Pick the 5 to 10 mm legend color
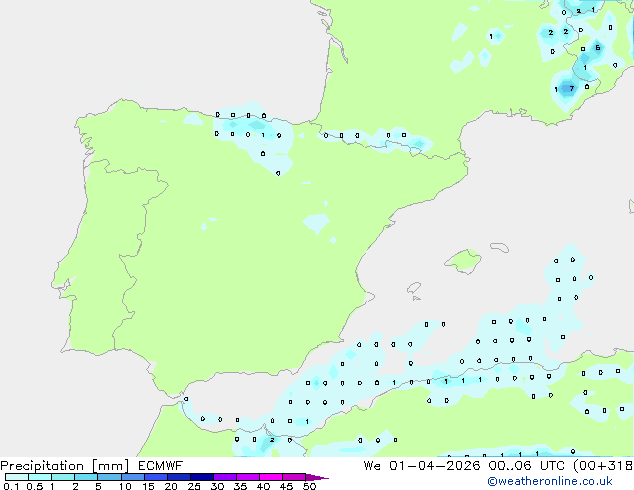This screenshot has width=634, height=490. (x=109, y=477)
